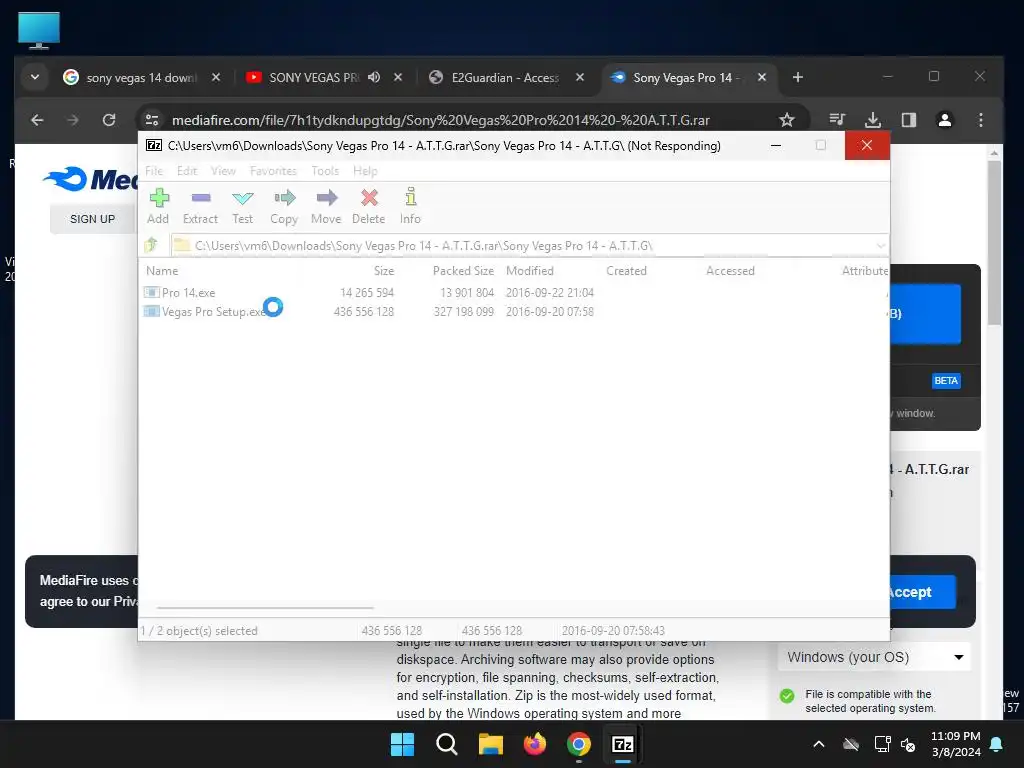Select the Pro 14.exe file row

(513, 293)
